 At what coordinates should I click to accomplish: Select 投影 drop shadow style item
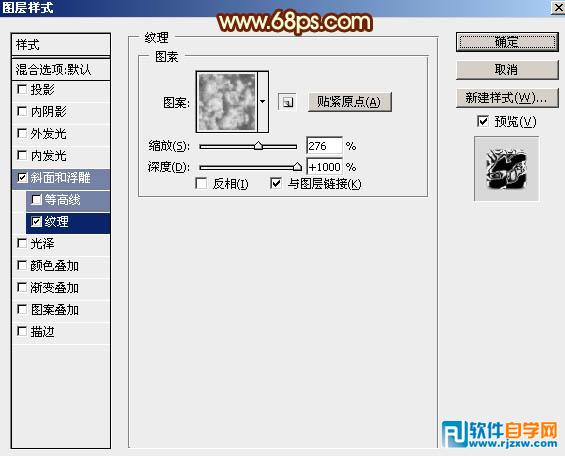[x=61, y=90]
